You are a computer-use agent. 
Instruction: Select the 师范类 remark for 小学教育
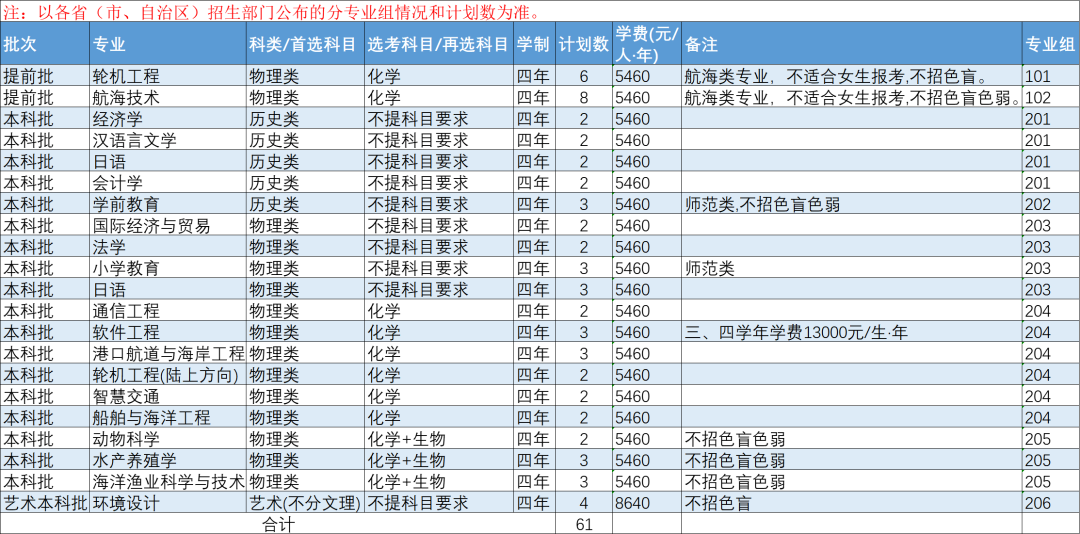coord(852,268)
